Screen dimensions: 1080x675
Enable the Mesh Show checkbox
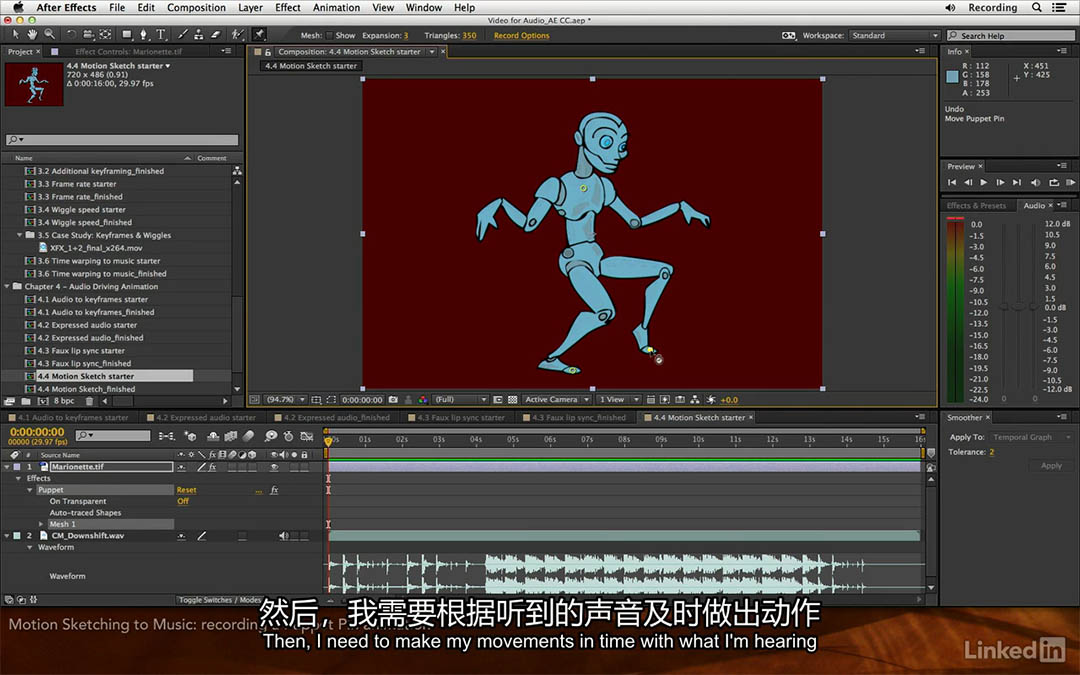[329, 35]
